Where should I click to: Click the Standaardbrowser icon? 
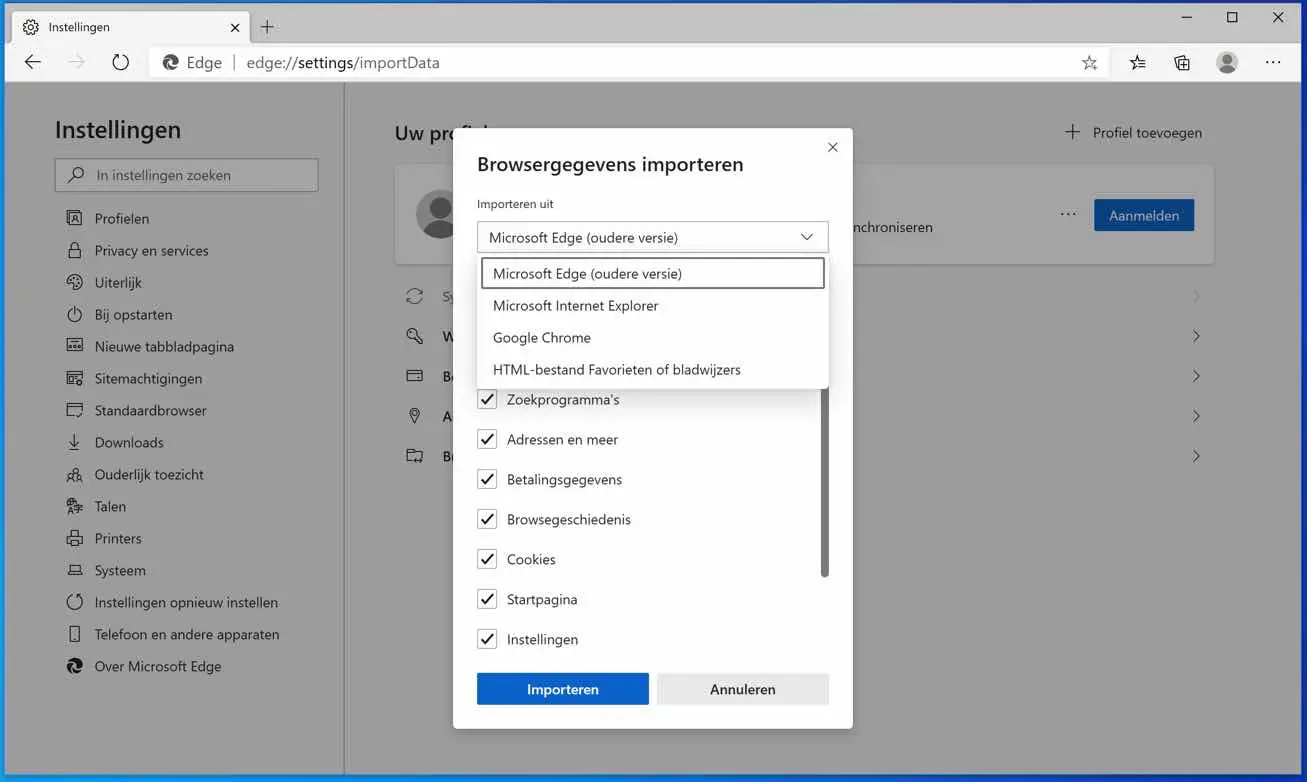74,410
